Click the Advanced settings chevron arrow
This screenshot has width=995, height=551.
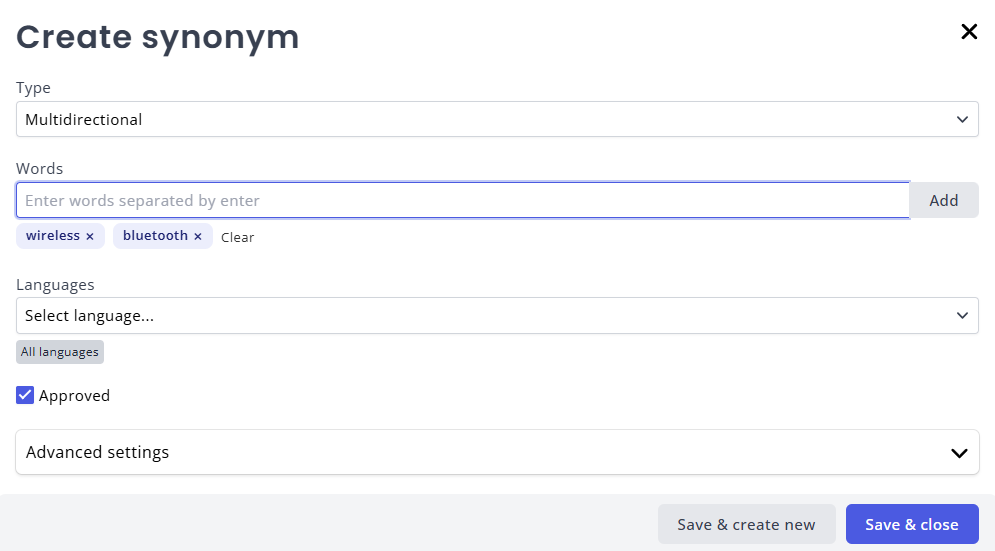coord(958,453)
